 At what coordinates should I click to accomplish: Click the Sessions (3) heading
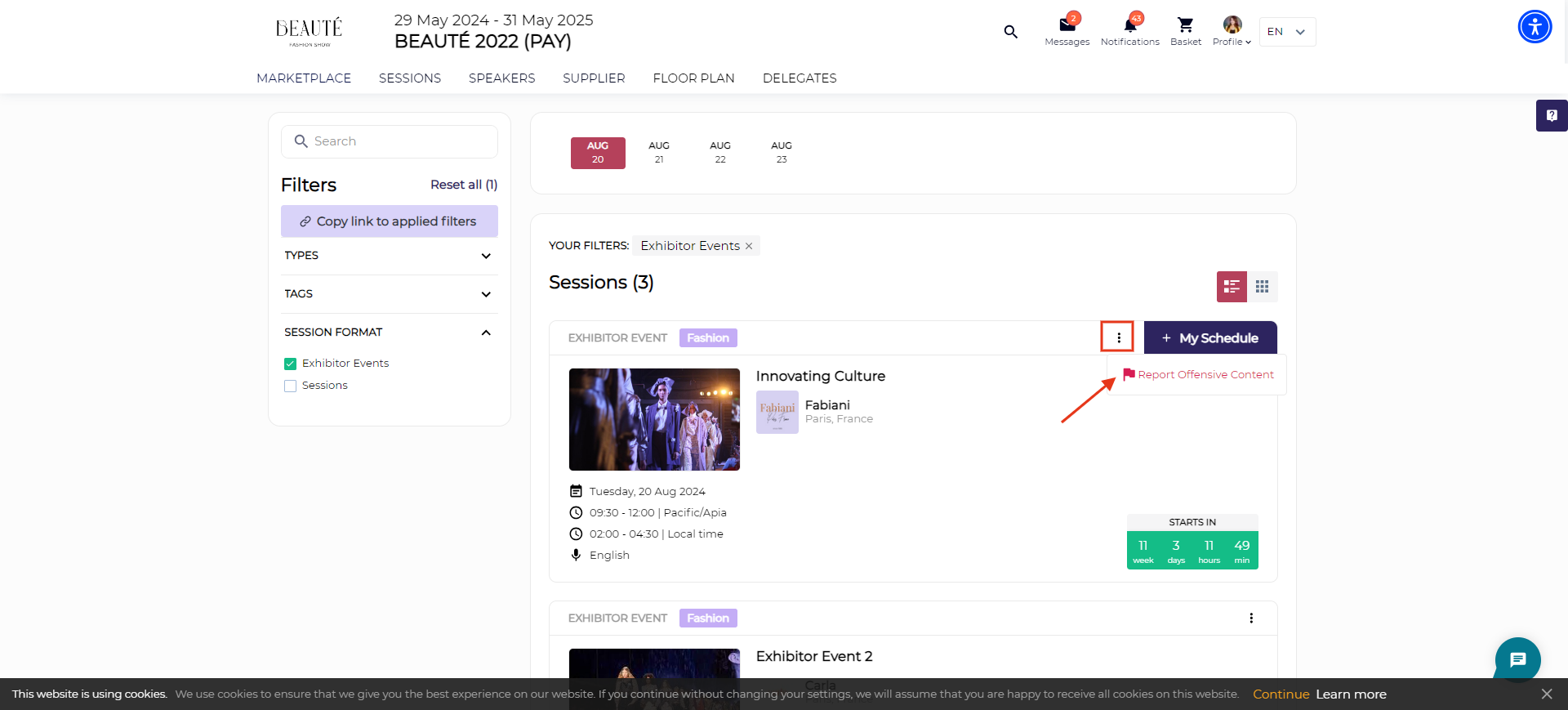coord(601,282)
